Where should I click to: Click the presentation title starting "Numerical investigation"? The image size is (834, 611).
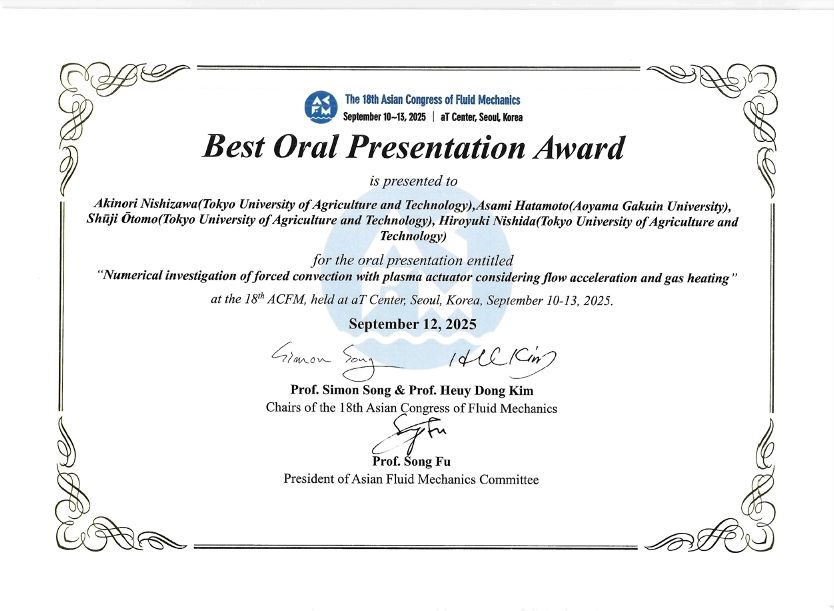417,278
